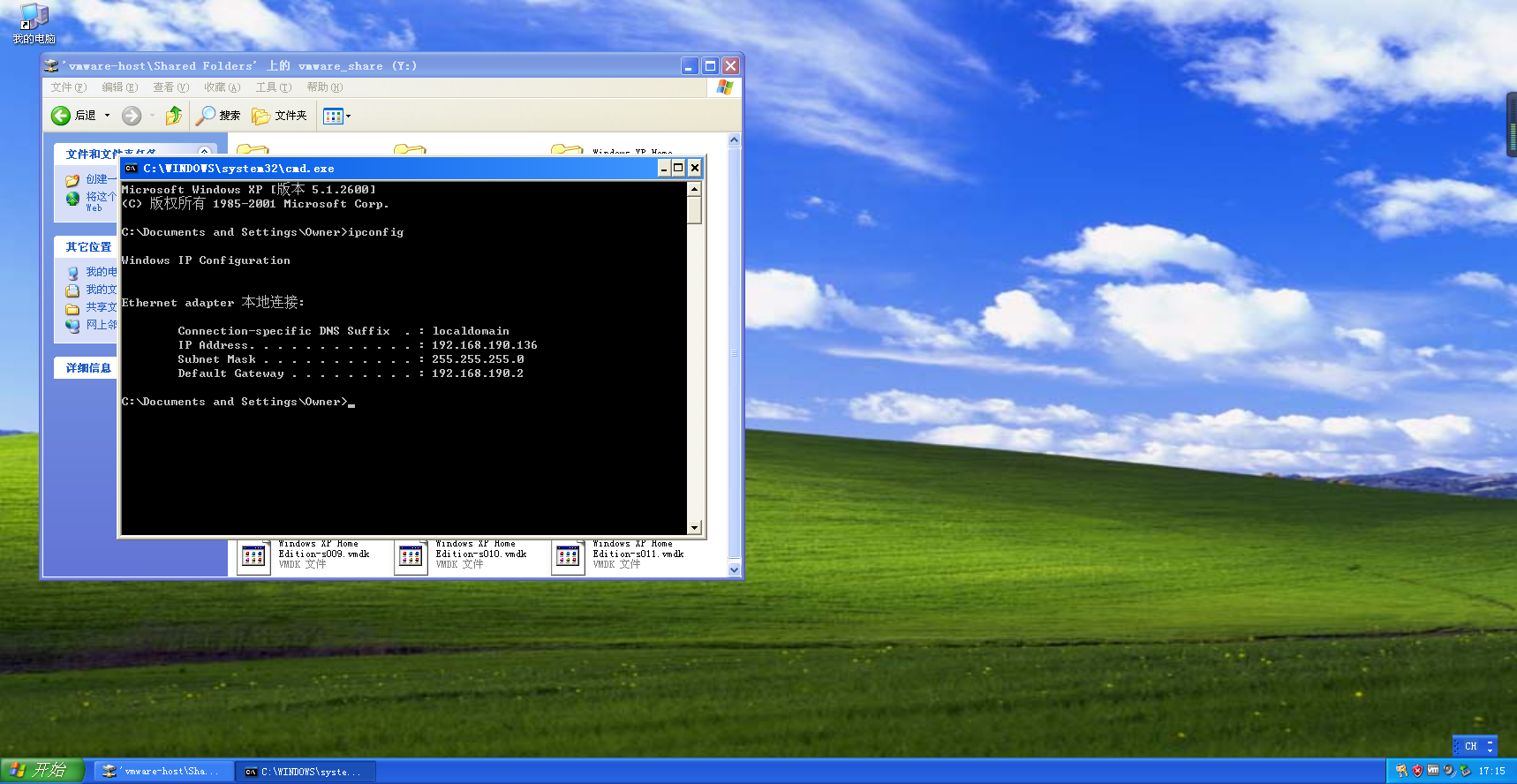Click the green Back arrow in Explorer

pyautogui.click(x=61, y=116)
